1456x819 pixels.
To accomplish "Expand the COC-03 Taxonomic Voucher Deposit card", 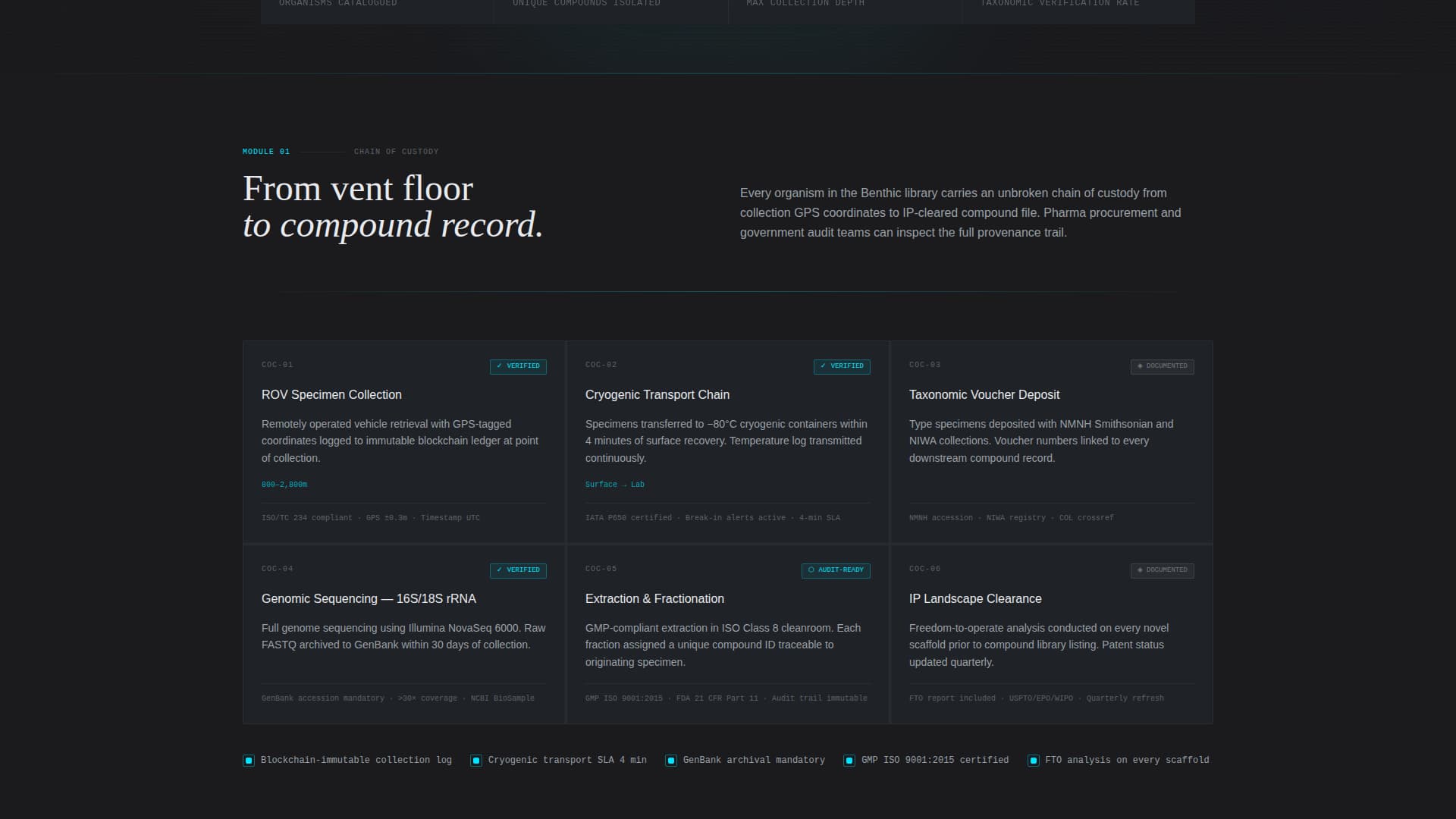I will coord(1050,440).
